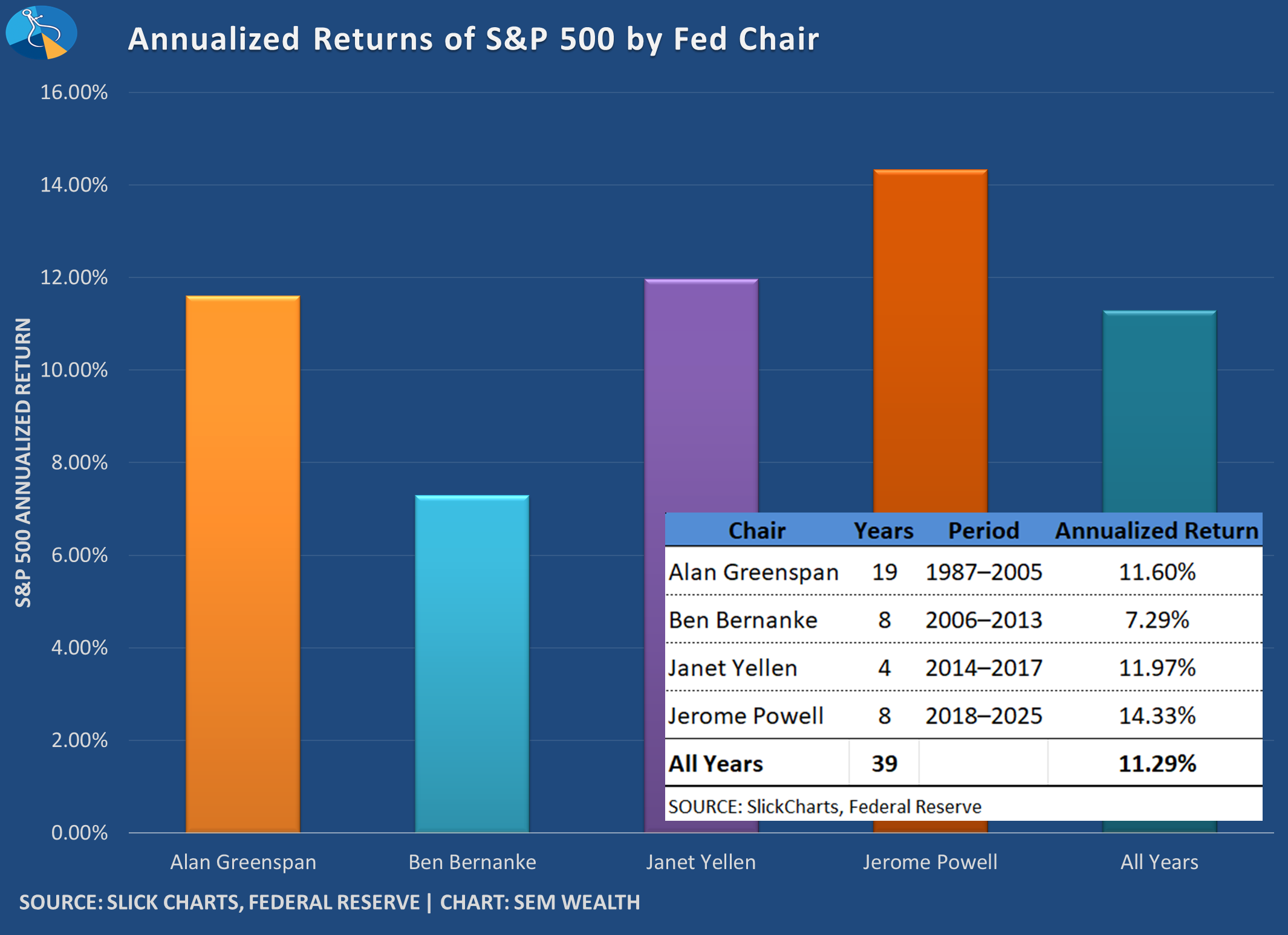Viewport: 1288px width, 935px height.
Task: Select the S&P 500 Annualized Return axis title
Action: [23, 462]
